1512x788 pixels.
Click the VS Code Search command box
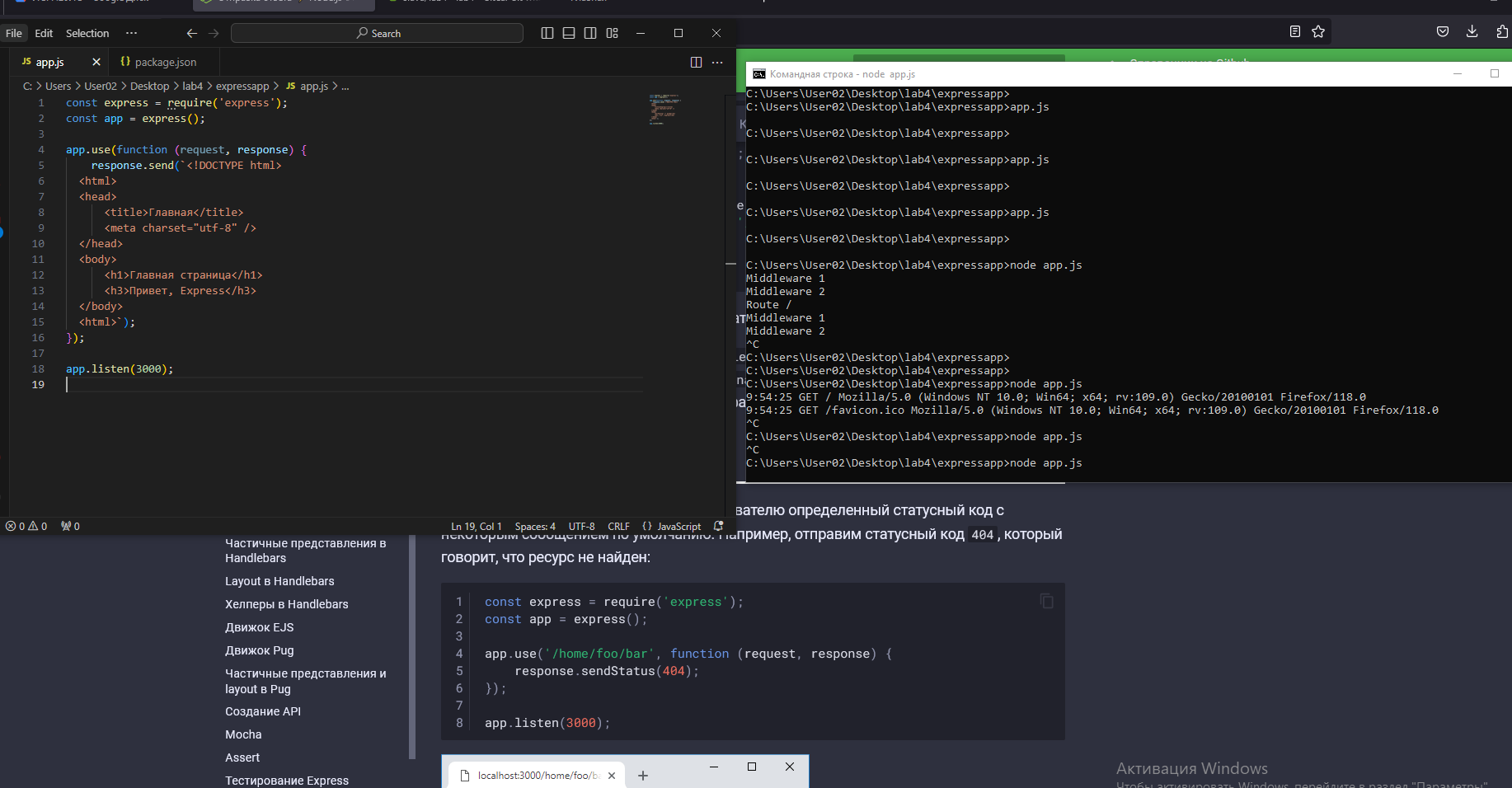tap(378, 33)
